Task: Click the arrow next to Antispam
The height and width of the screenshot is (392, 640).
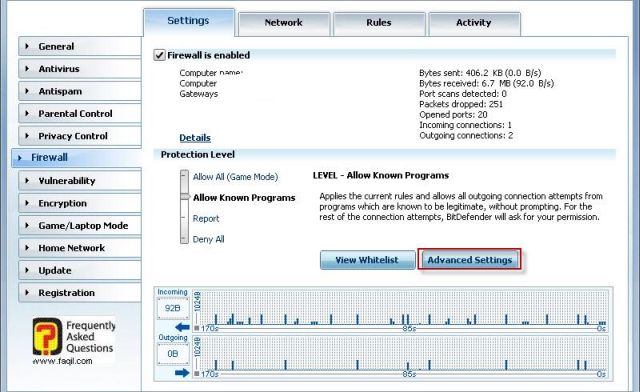Action: coord(27,91)
